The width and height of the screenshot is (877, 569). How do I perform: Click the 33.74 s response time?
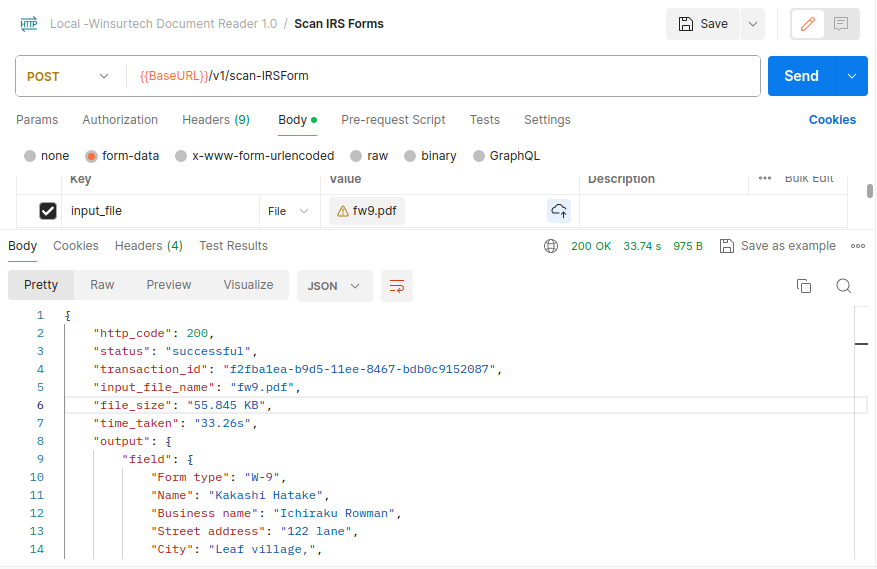tap(642, 246)
